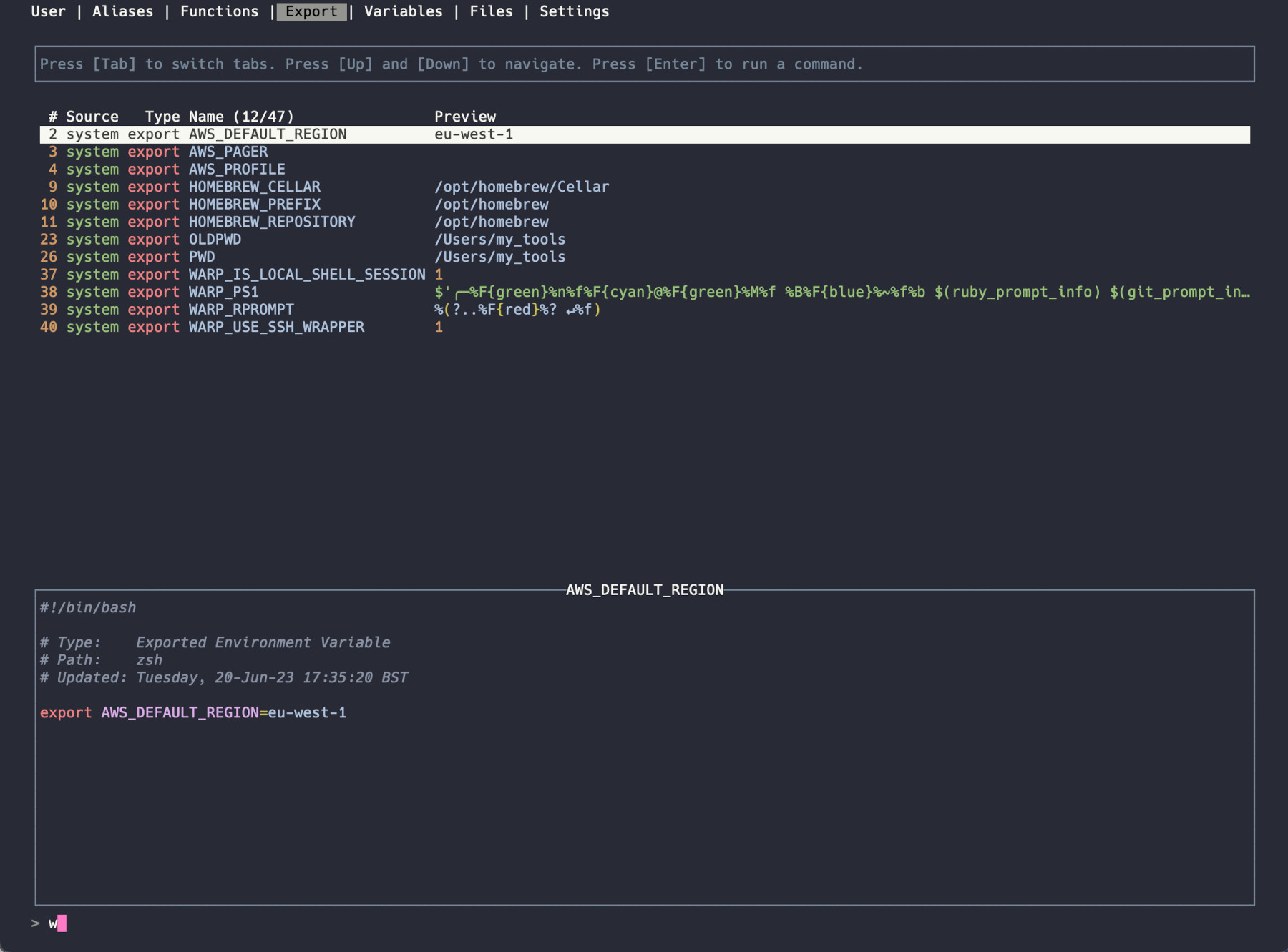Select the highlighted Export tab
The image size is (1288, 952).
coord(311,11)
